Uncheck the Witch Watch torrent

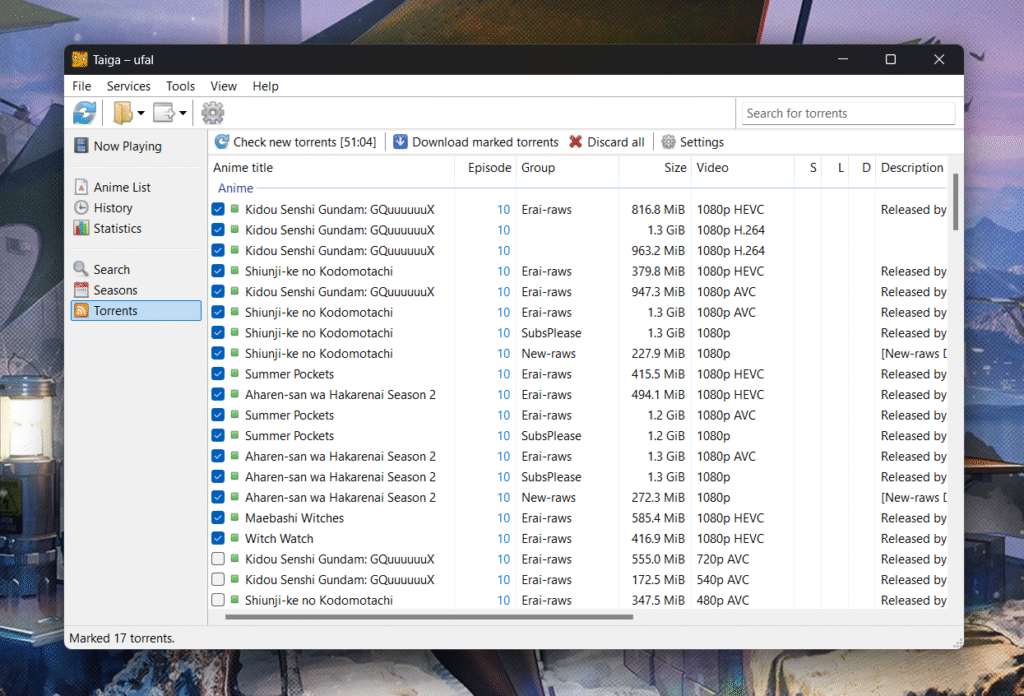[x=218, y=539]
